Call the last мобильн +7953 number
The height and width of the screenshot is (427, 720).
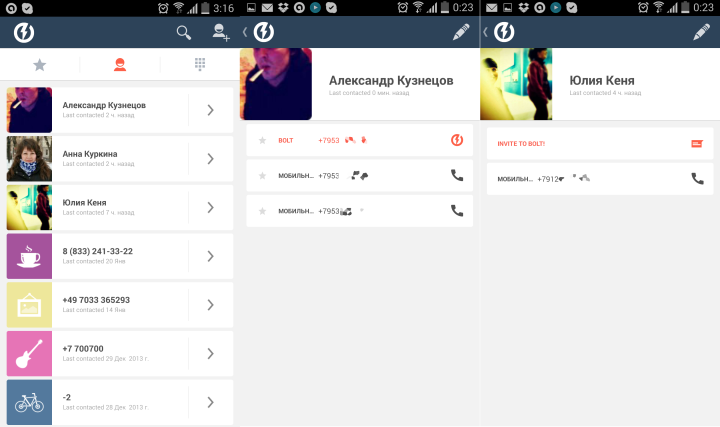(x=457, y=211)
